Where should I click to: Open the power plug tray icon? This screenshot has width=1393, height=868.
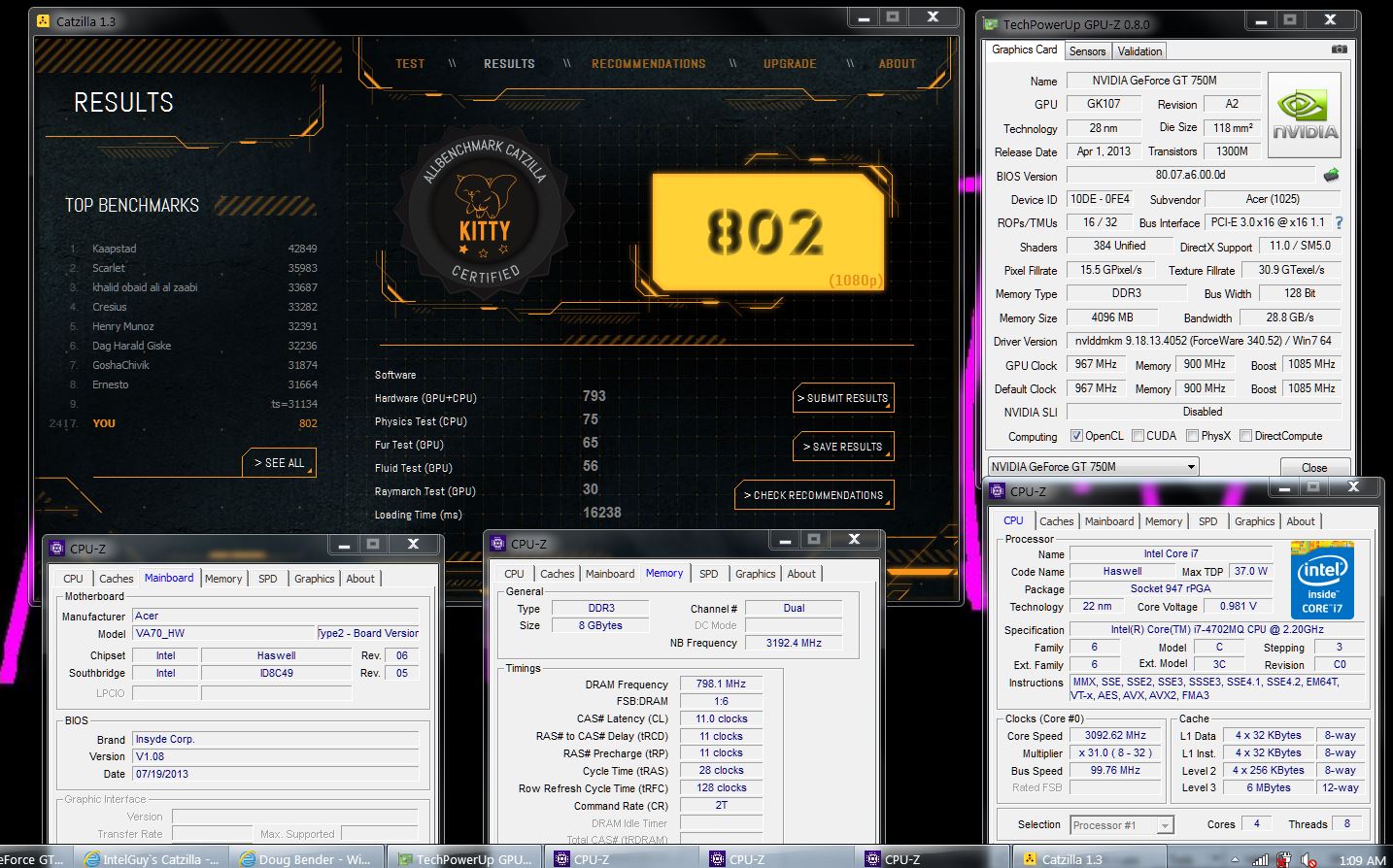[1284, 859]
